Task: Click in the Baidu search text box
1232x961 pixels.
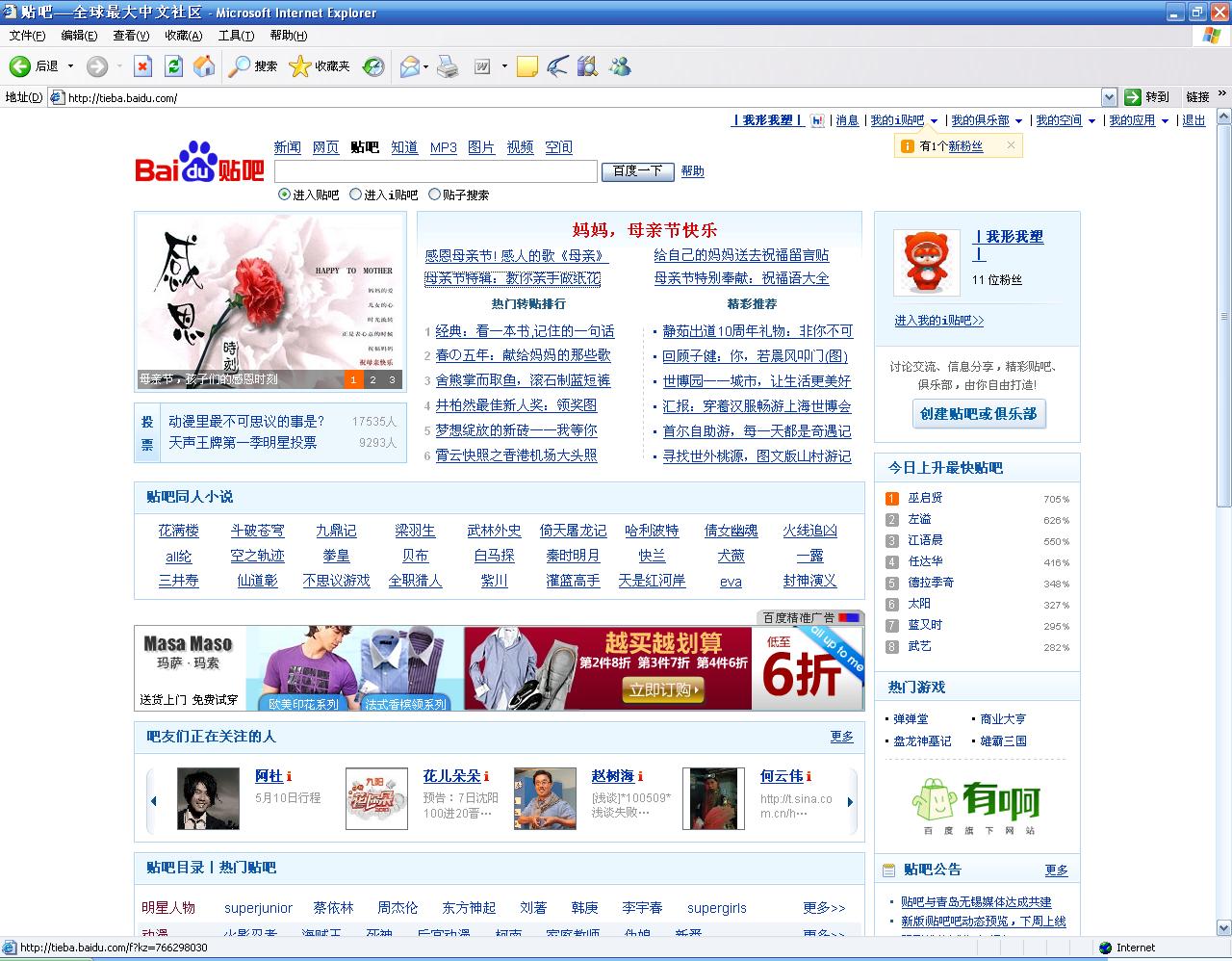Action: pyautogui.click(x=436, y=171)
